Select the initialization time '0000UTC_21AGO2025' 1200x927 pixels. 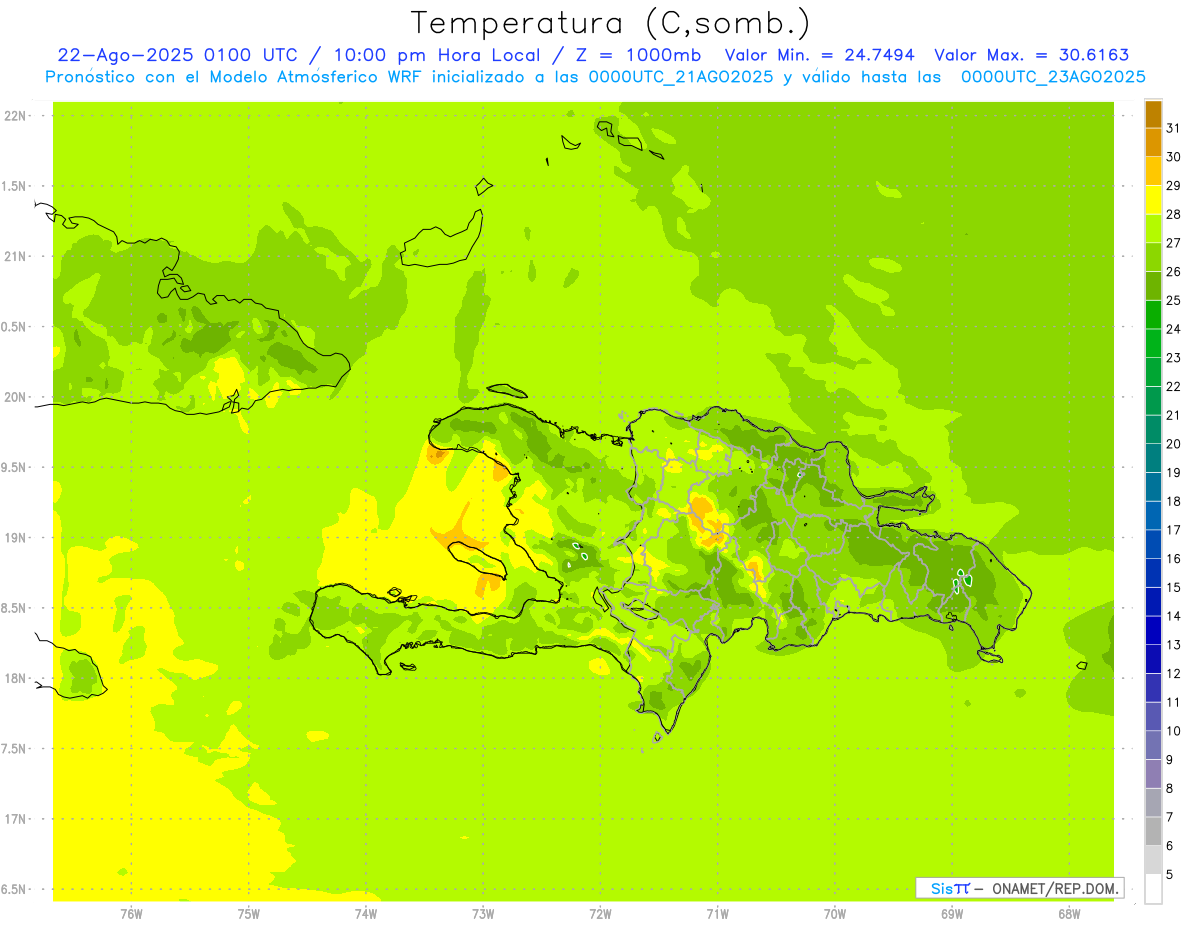pos(681,77)
